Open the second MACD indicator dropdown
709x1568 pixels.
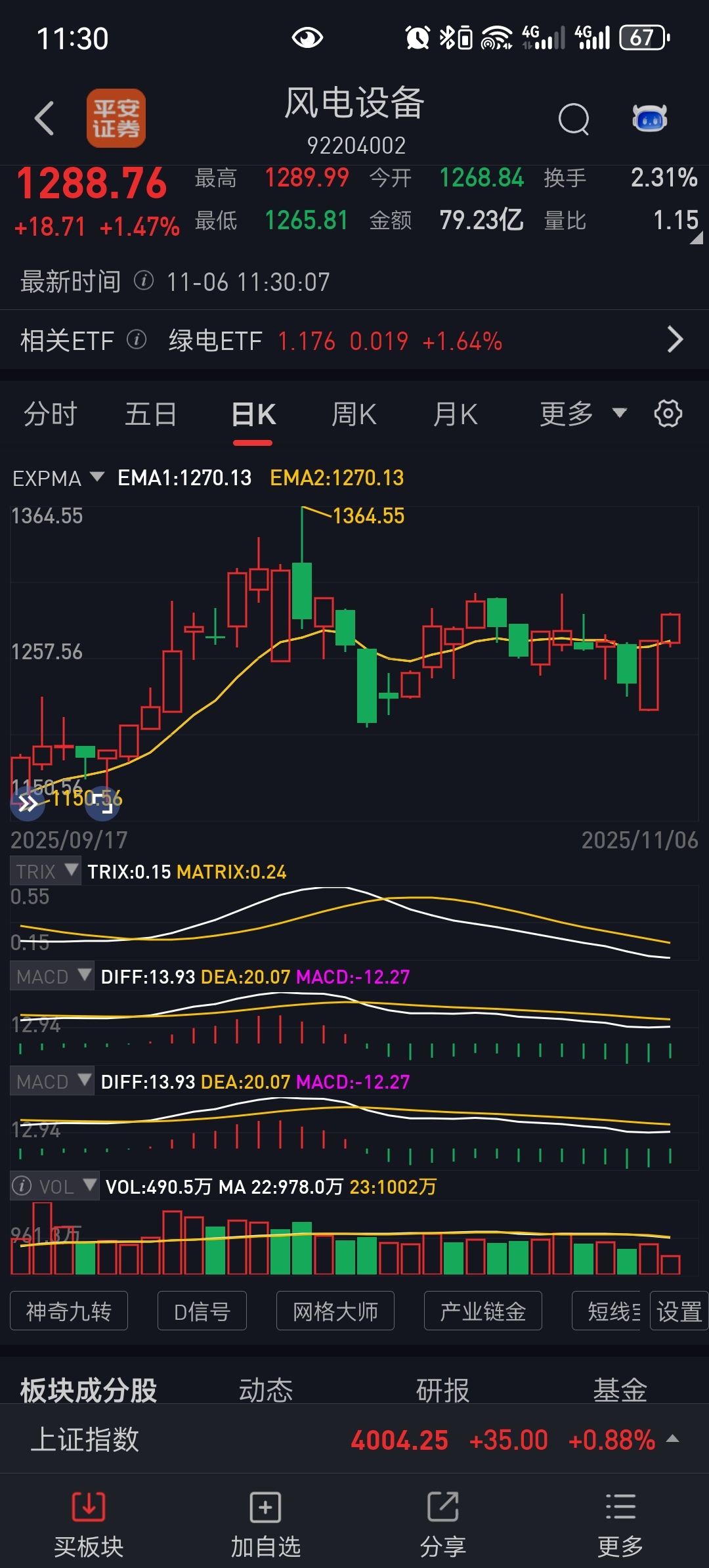(52, 1081)
